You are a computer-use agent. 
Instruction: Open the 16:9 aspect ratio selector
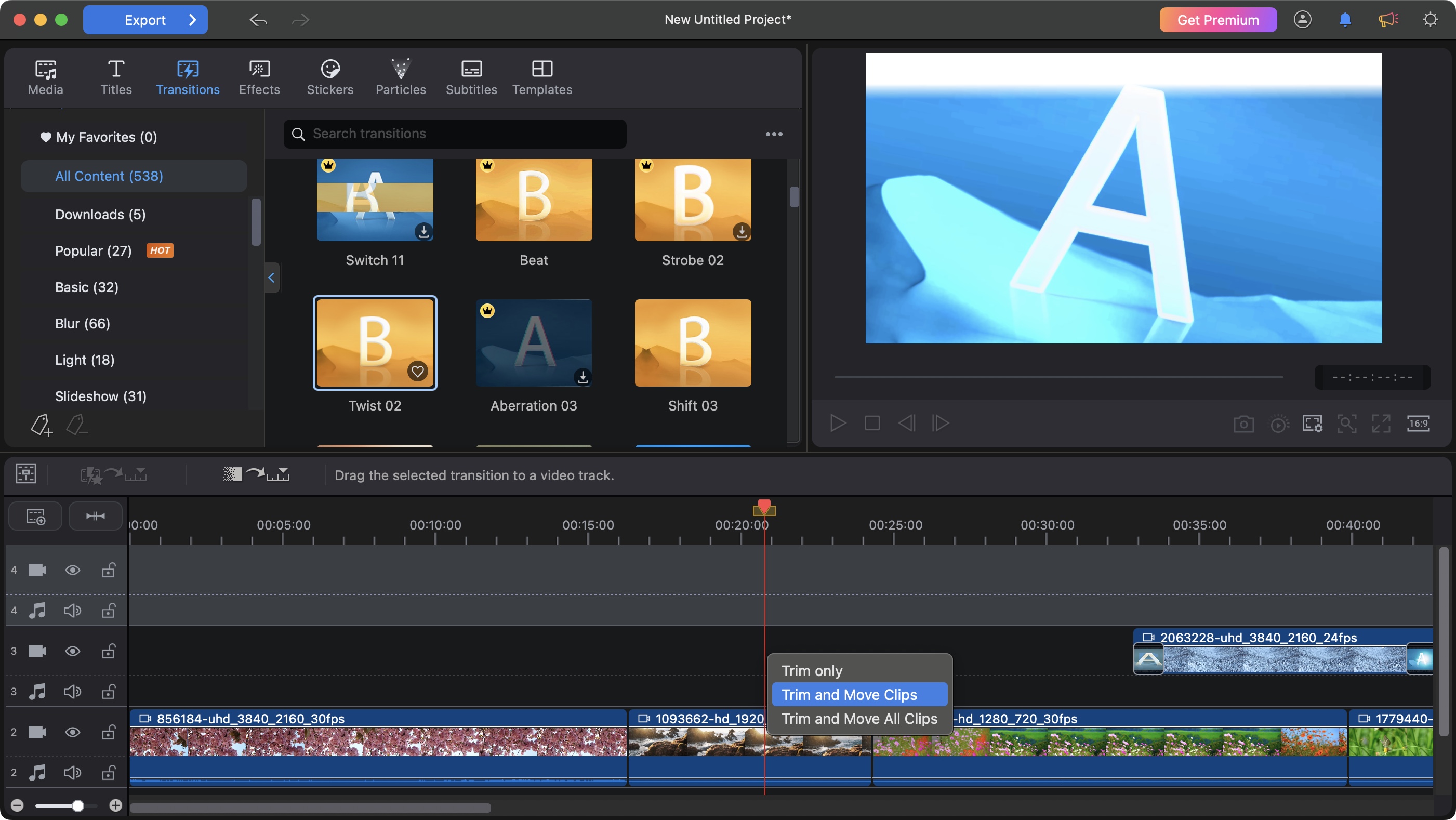[1419, 424]
